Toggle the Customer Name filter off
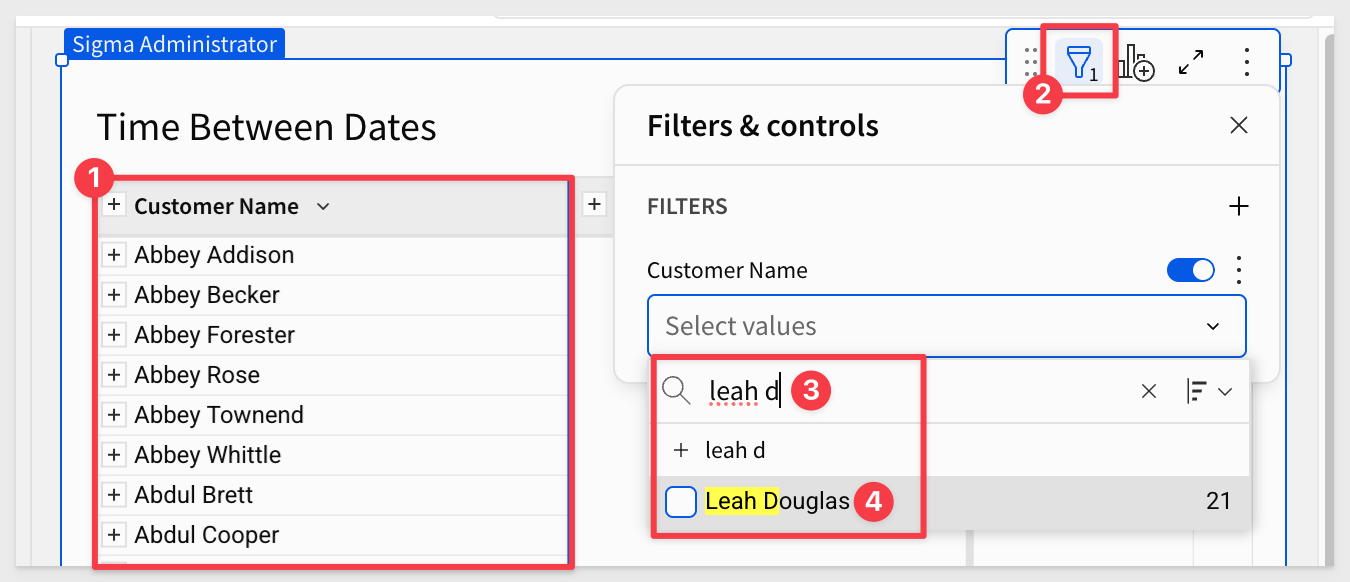This screenshot has width=1350, height=582. [x=1190, y=270]
